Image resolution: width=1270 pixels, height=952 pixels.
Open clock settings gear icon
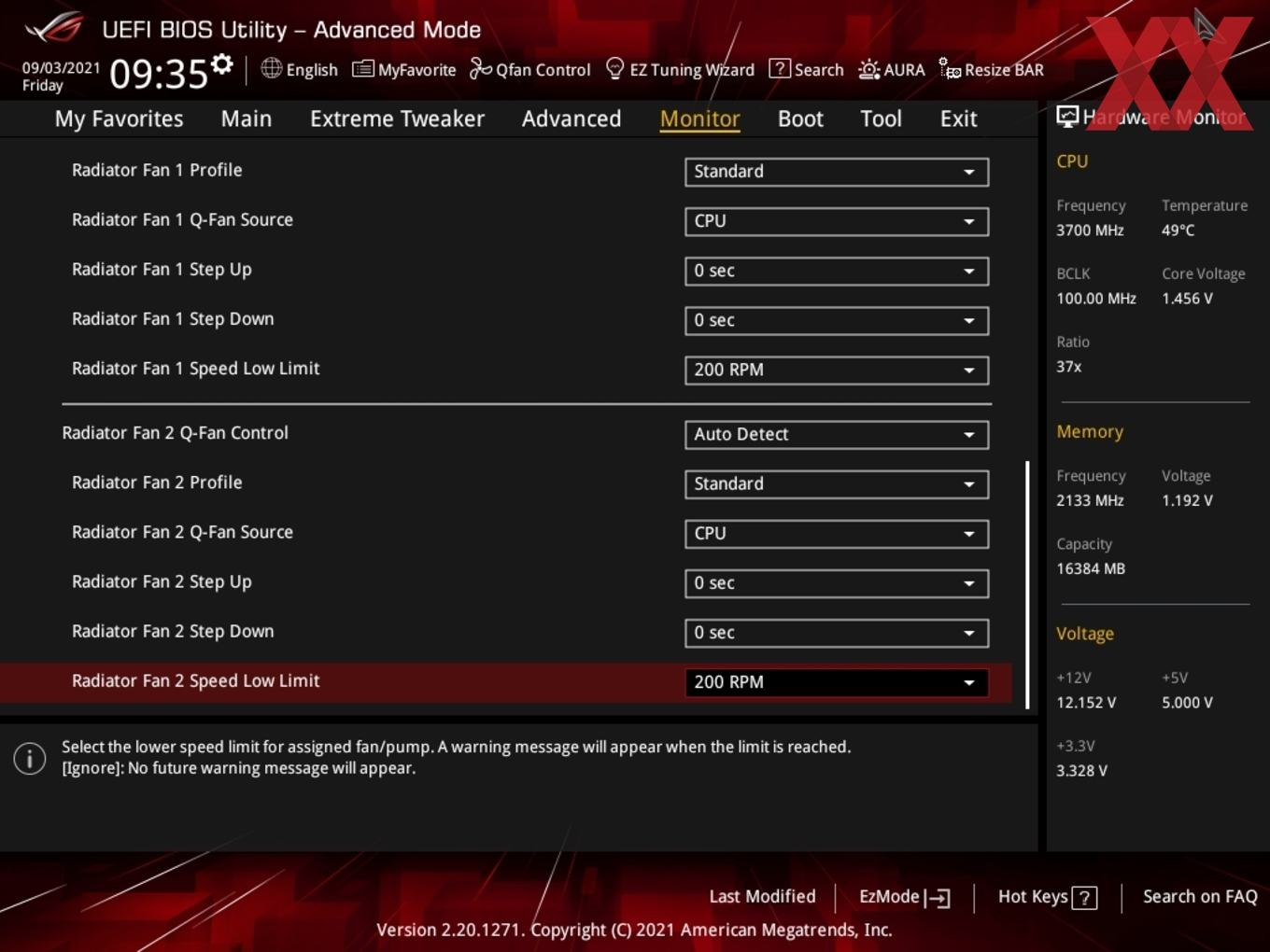tap(222, 63)
